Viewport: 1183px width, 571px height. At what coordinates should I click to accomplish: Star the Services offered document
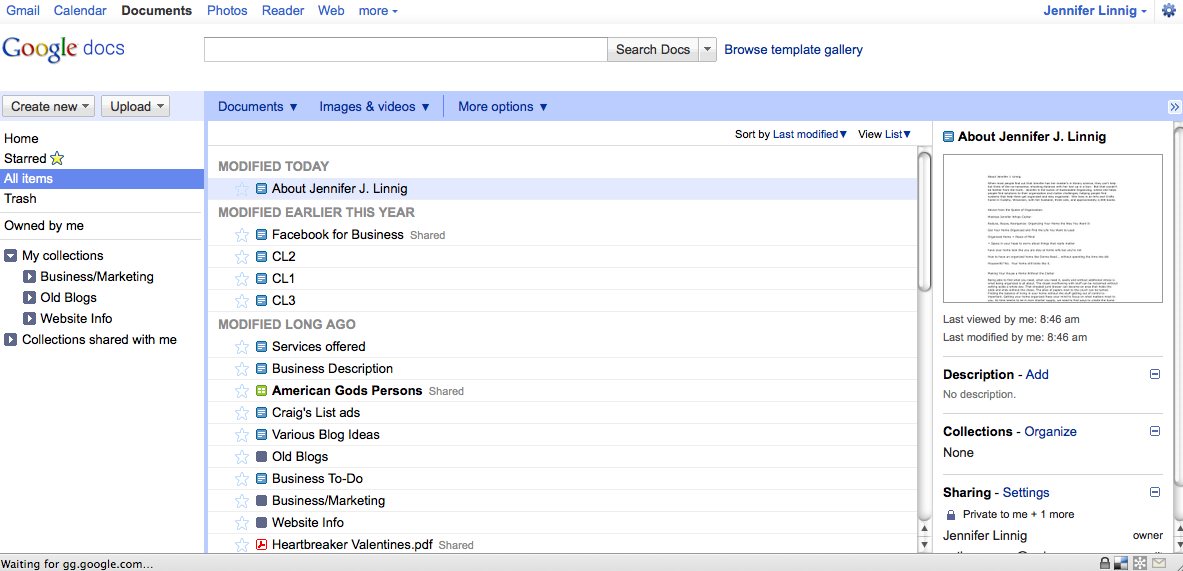pyautogui.click(x=241, y=347)
